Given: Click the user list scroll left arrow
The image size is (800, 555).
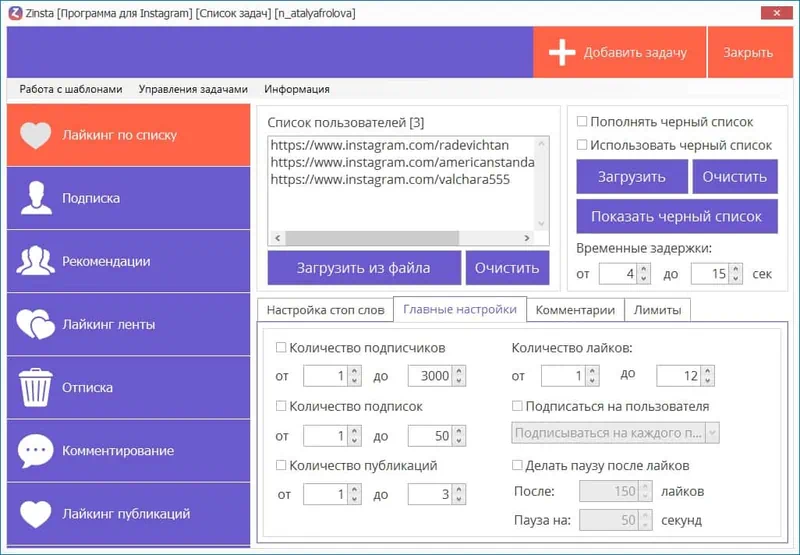Looking at the screenshot, I should [277, 238].
